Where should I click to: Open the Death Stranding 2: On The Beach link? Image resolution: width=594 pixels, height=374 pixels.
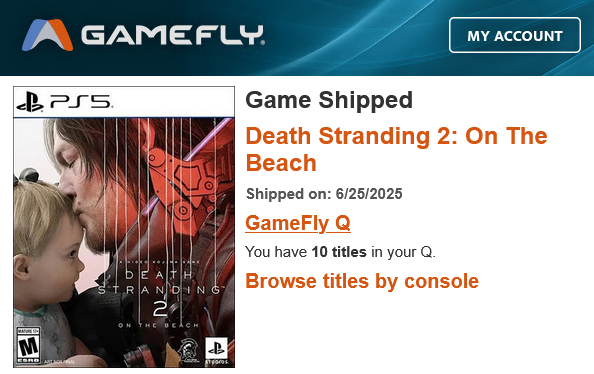pos(396,149)
